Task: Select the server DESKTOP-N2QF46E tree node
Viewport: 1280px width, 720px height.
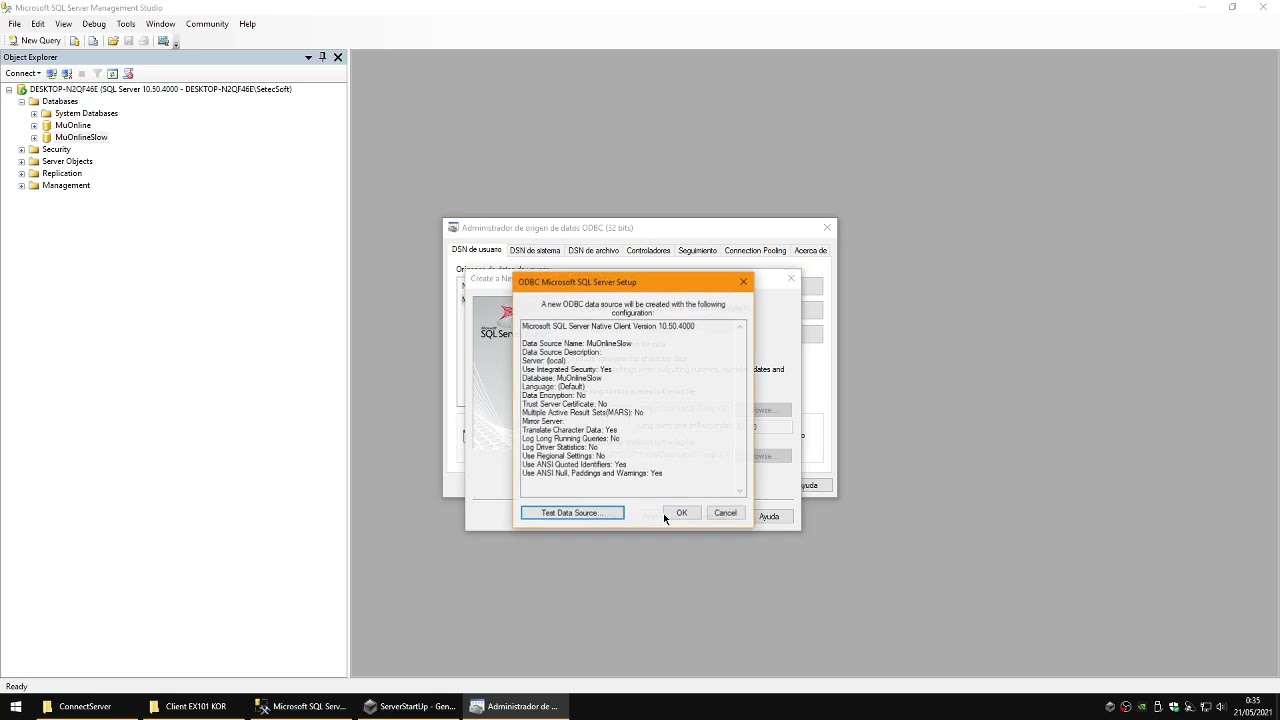Action: pyautogui.click(x=160, y=89)
